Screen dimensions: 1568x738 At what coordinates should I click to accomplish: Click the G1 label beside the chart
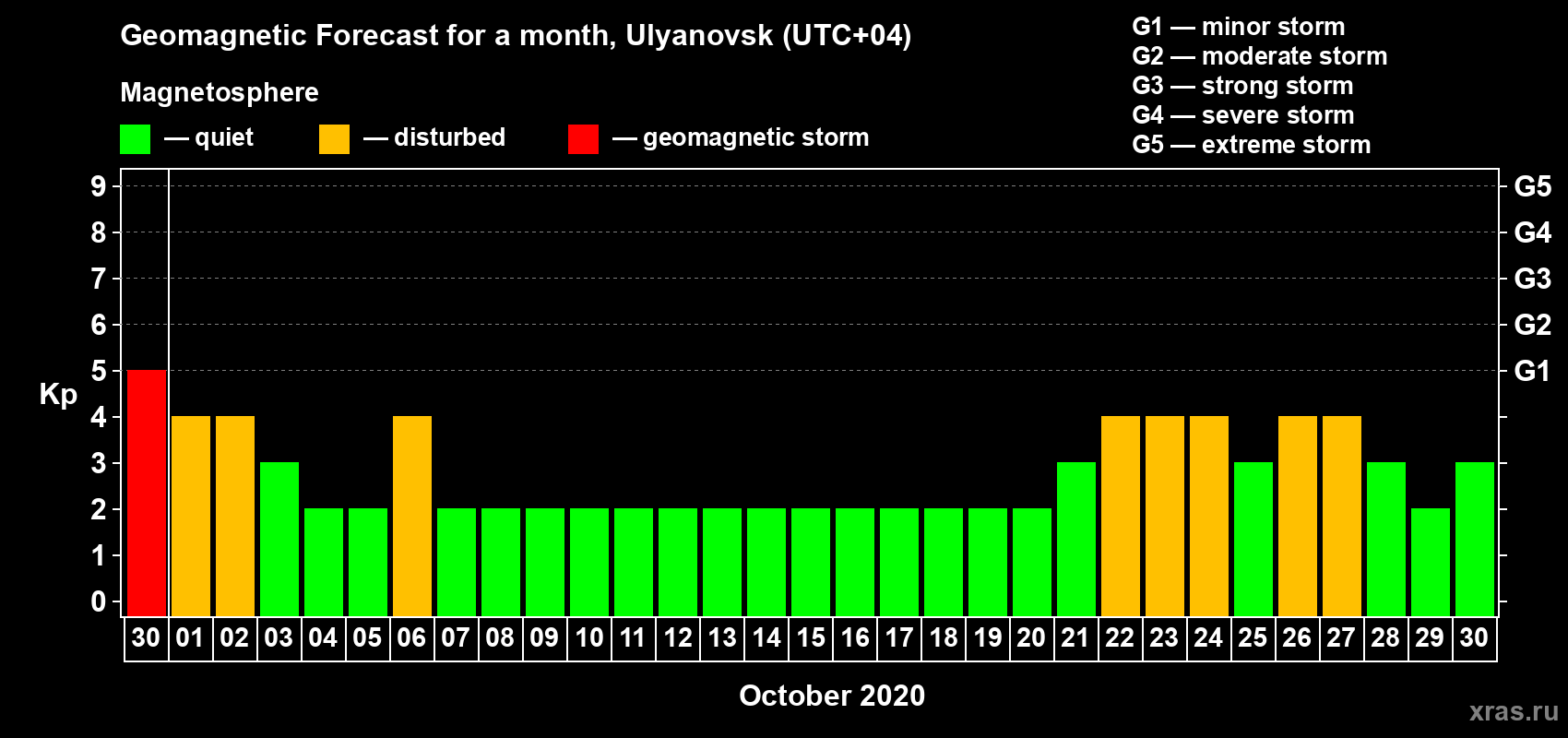1532,371
